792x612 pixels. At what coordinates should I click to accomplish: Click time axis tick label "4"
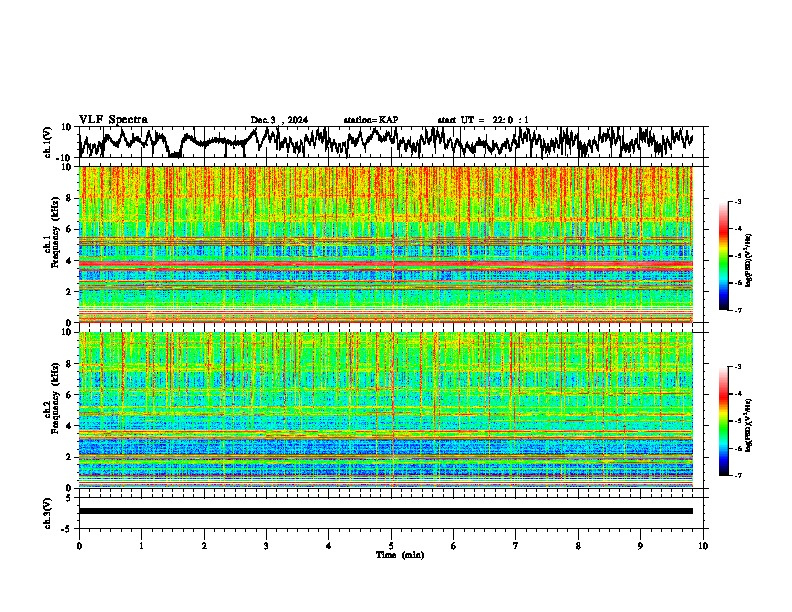coord(329,546)
